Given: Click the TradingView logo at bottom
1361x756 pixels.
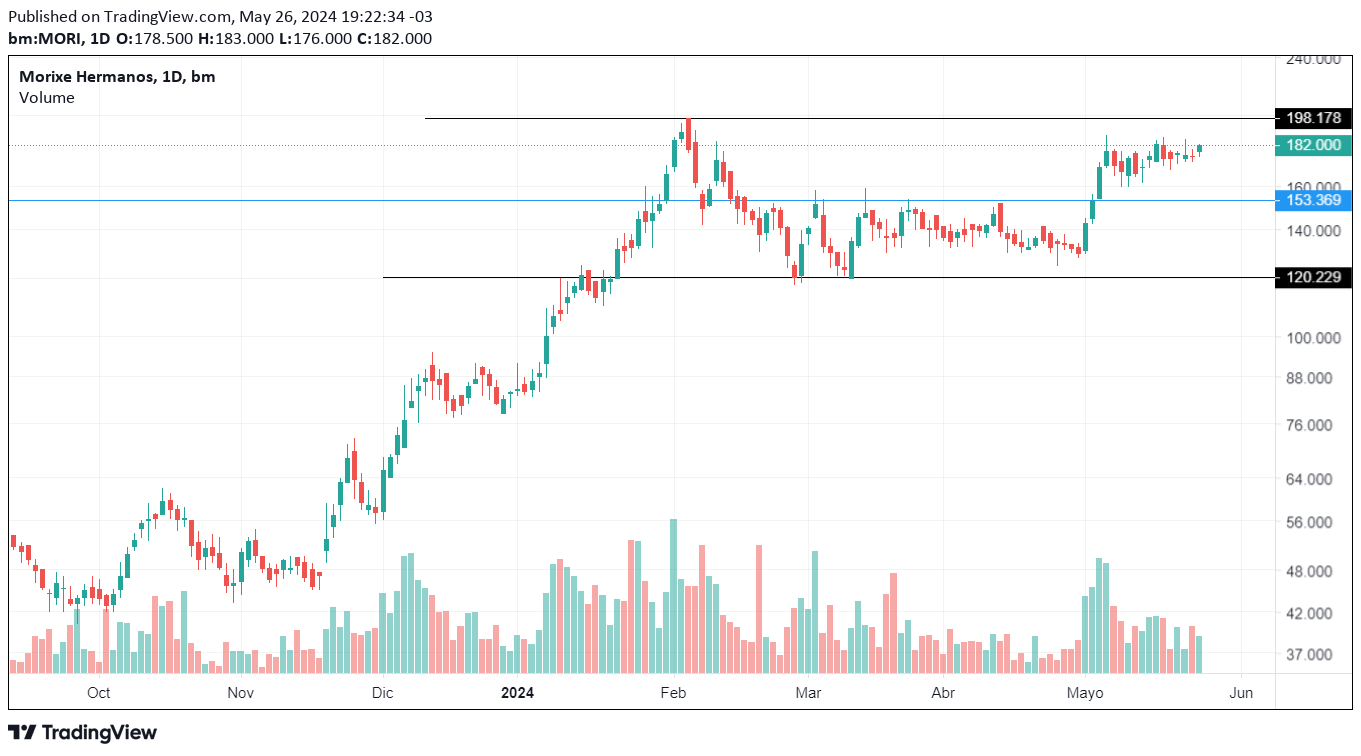Looking at the screenshot, I should pos(83,732).
